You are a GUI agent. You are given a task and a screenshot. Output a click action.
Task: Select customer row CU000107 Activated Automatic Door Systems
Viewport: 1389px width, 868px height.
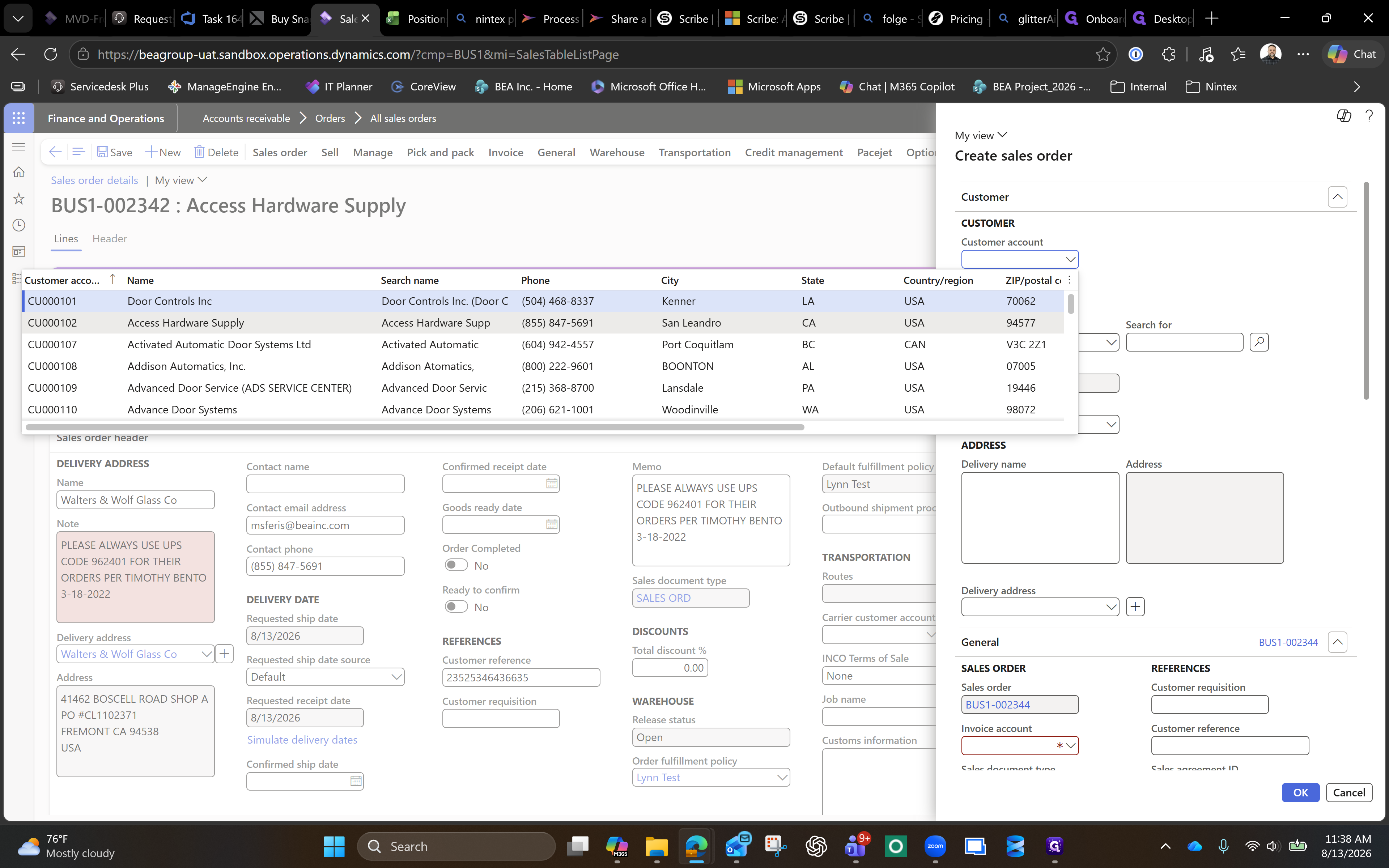[543, 344]
